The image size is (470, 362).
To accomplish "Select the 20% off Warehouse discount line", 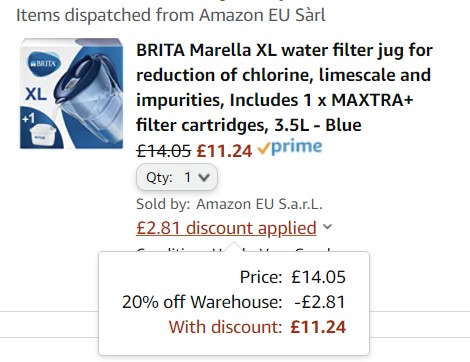I will pos(234,302).
